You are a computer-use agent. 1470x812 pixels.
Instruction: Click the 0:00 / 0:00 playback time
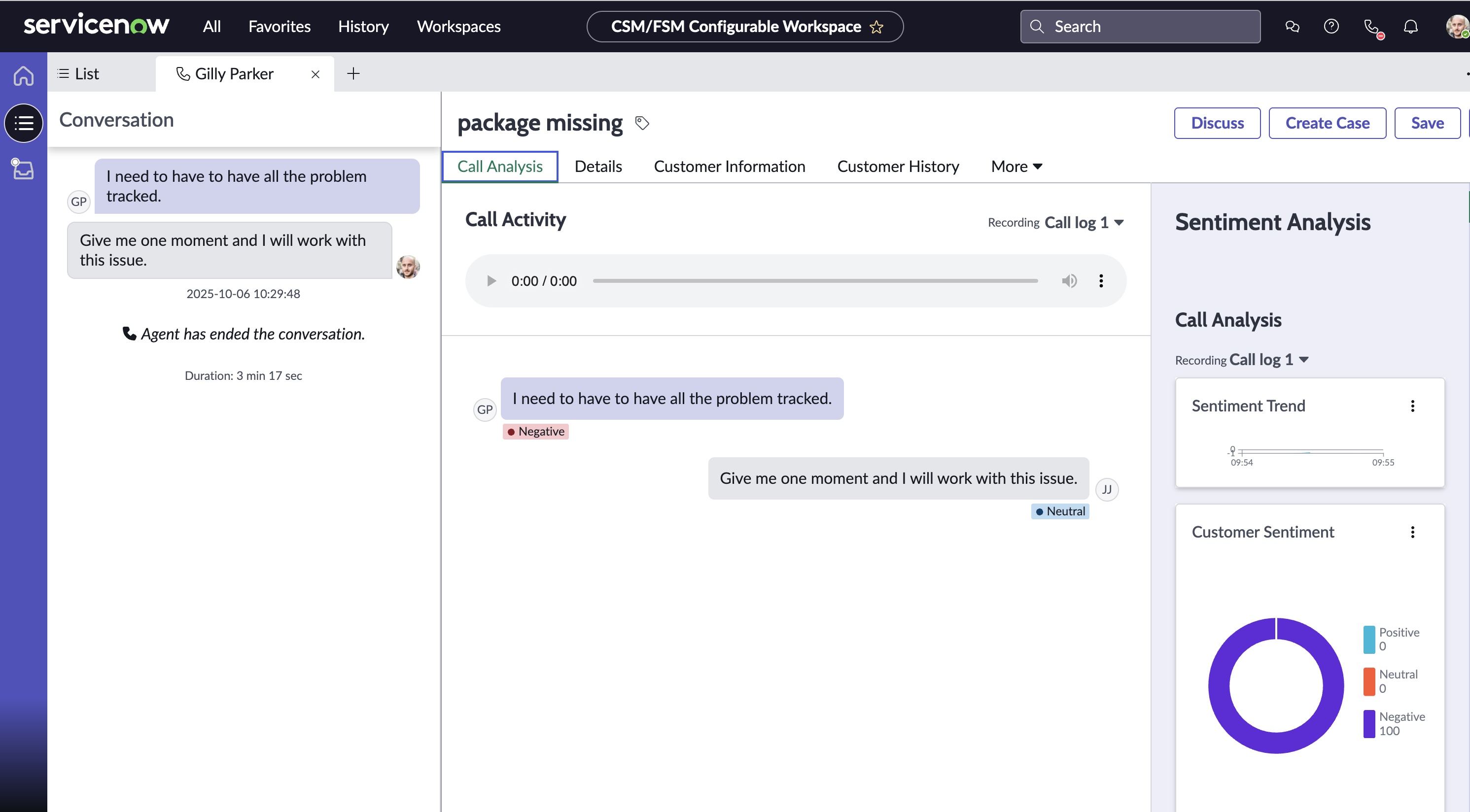tap(544, 281)
